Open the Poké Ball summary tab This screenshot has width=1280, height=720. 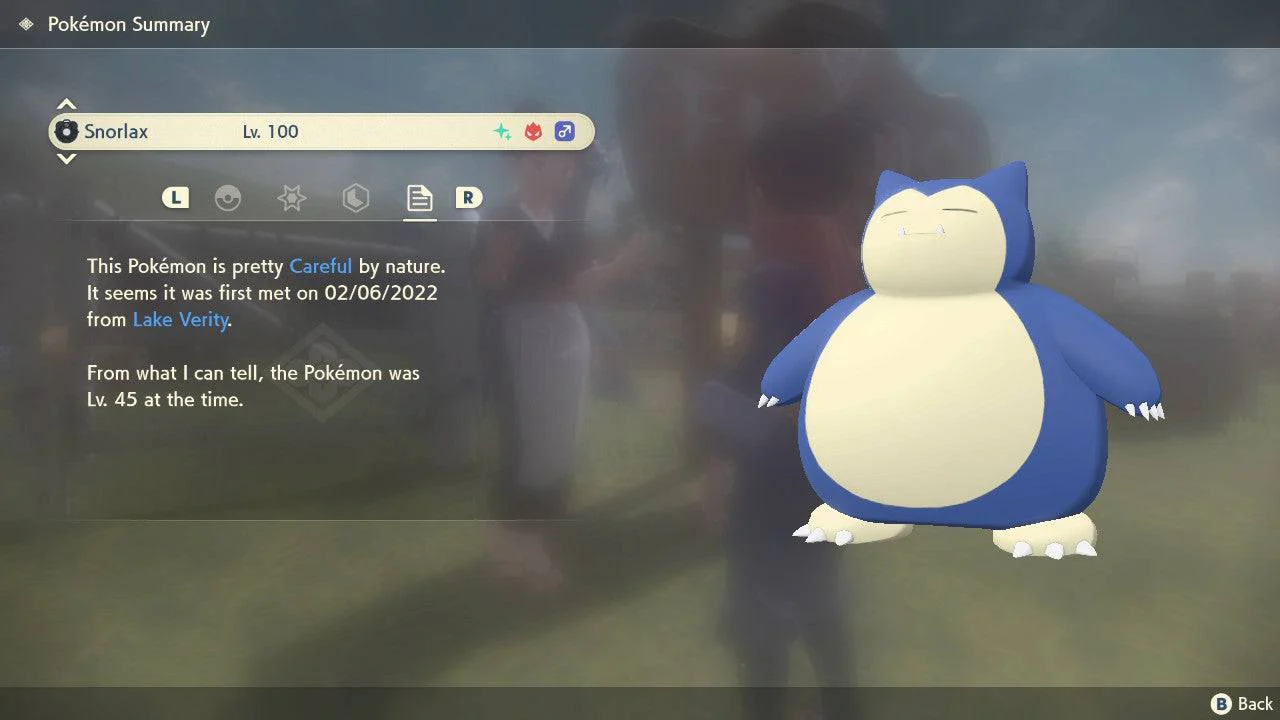[228, 198]
